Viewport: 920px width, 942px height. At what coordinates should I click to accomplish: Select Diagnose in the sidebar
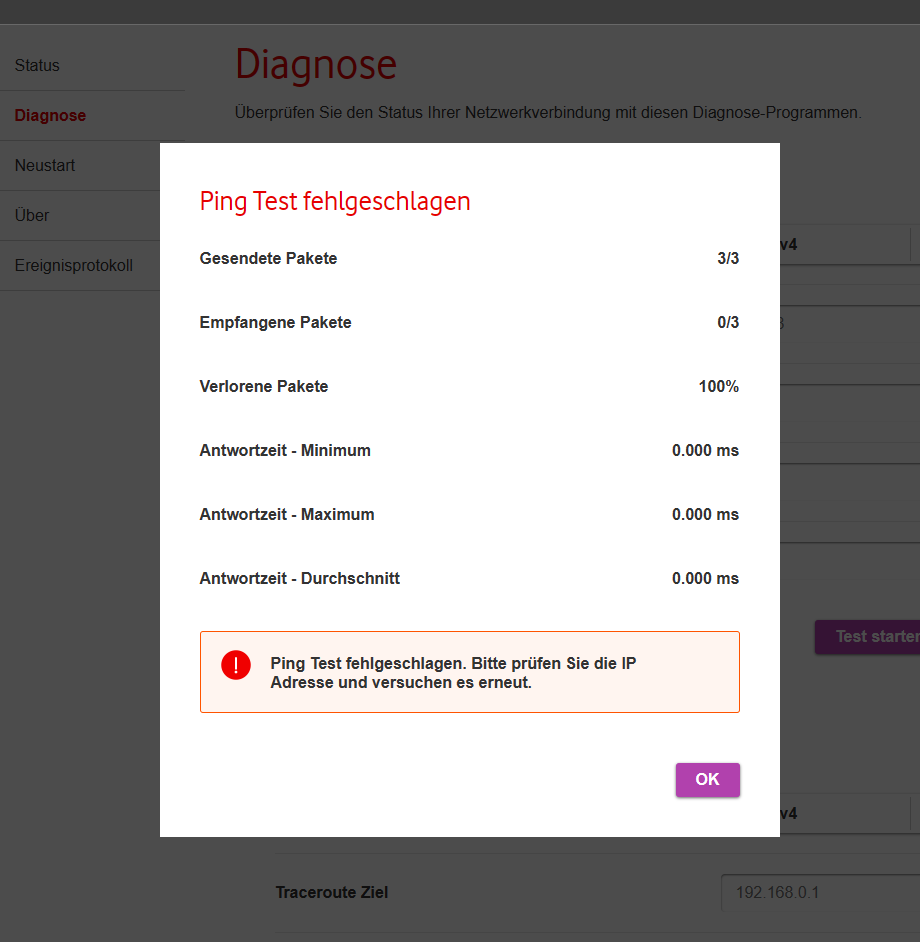click(x=50, y=116)
